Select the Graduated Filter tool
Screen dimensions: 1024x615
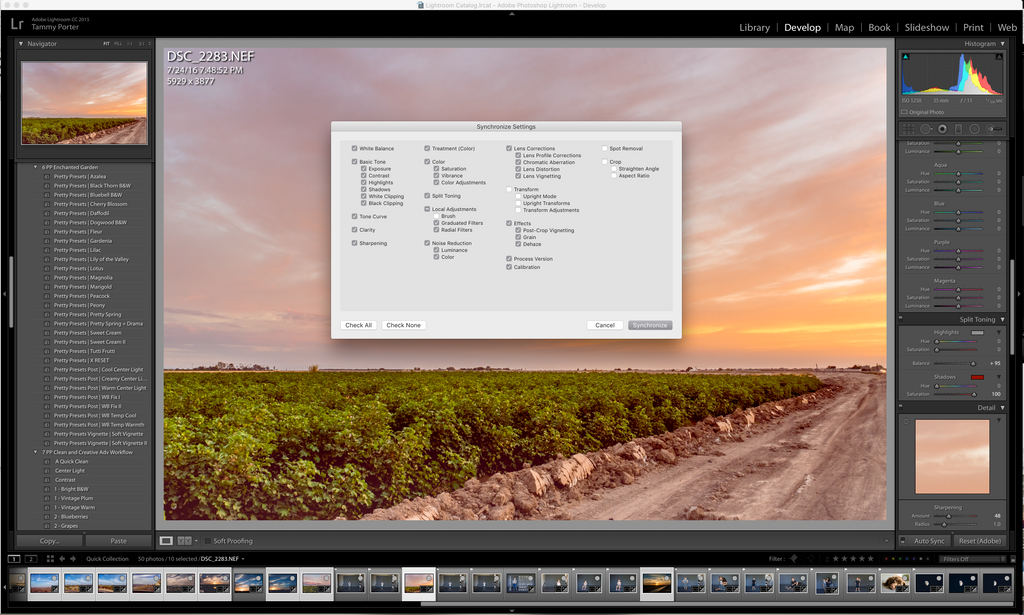coord(957,129)
